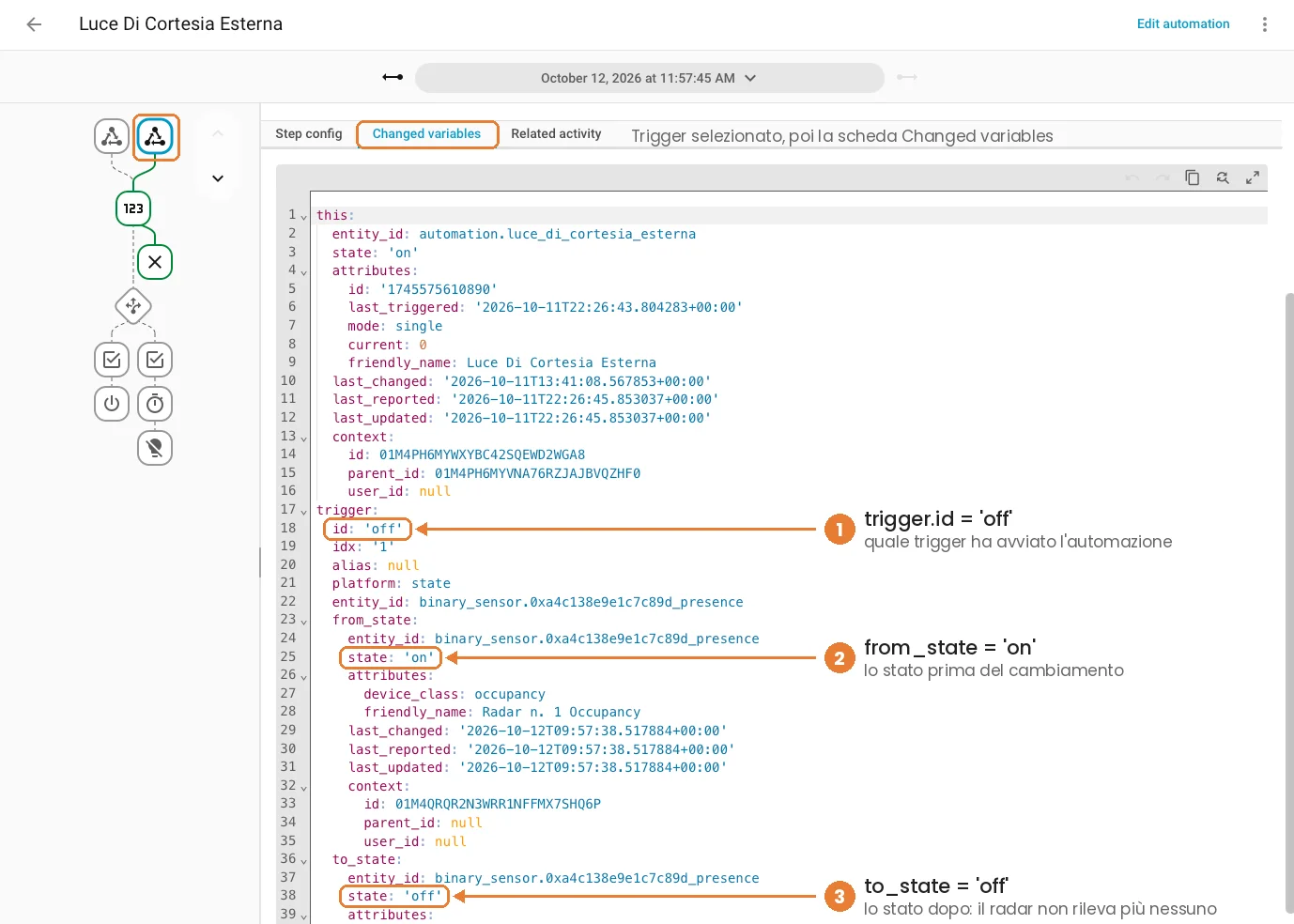Go back using the header arrow

click(35, 24)
